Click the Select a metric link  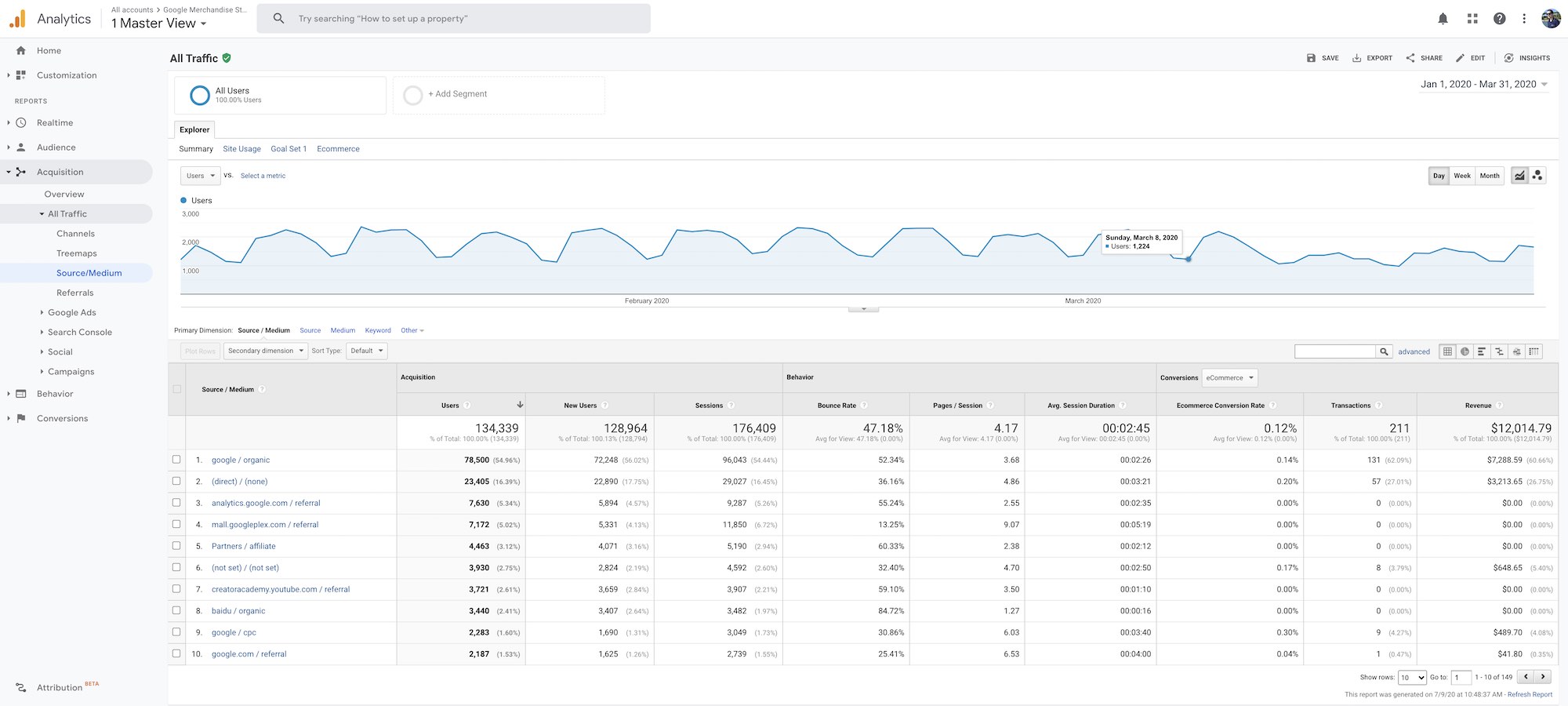pyautogui.click(x=263, y=176)
